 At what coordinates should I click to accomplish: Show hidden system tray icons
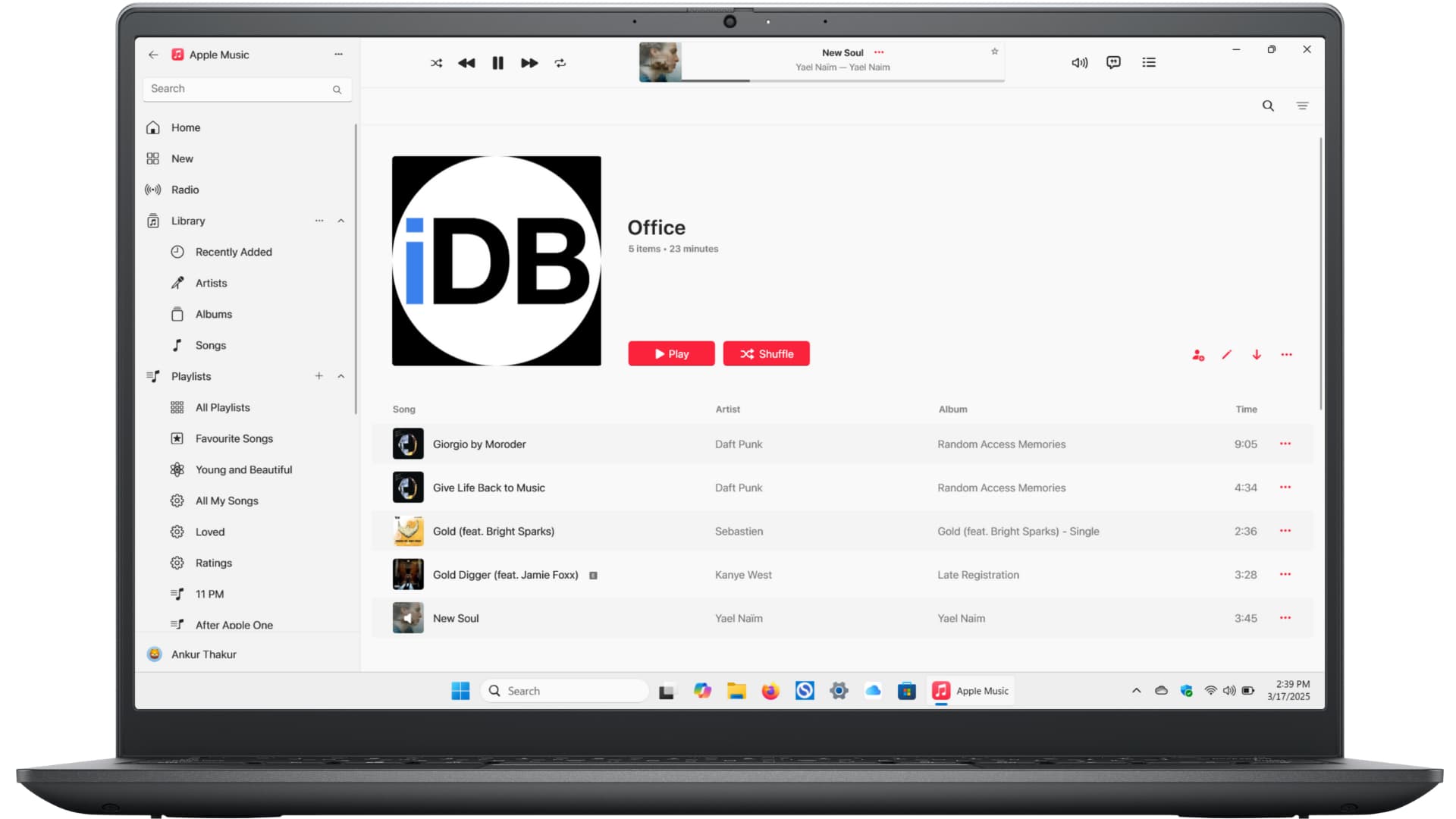(1136, 691)
